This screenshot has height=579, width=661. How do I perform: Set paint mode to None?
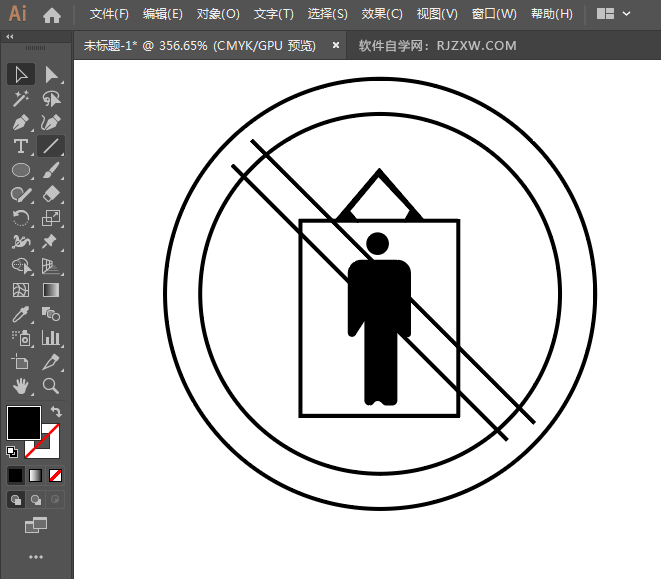[x=56, y=475]
